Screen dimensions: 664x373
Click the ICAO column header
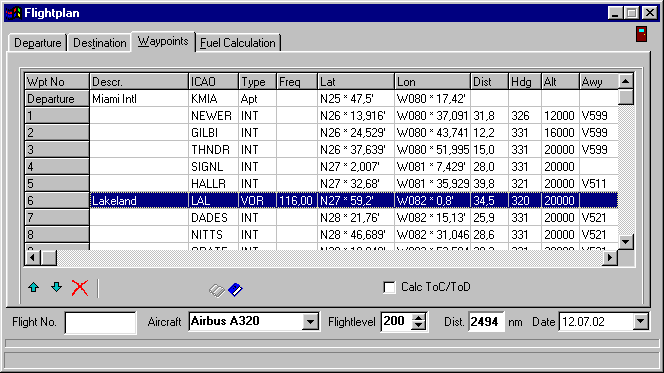pyautogui.click(x=213, y=82)
